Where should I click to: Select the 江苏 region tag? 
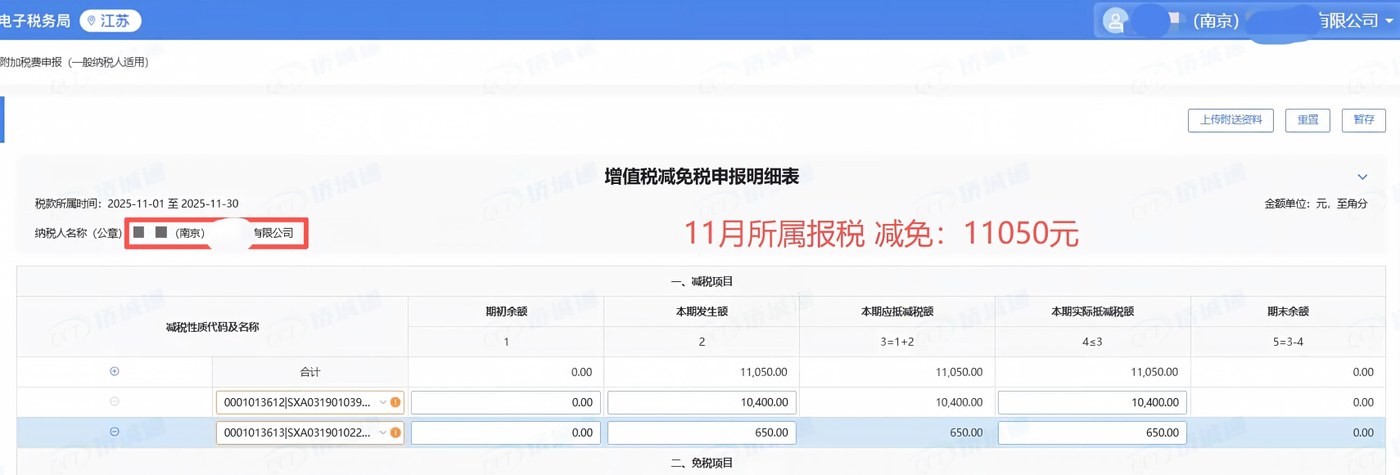click(x=110, y=20)
